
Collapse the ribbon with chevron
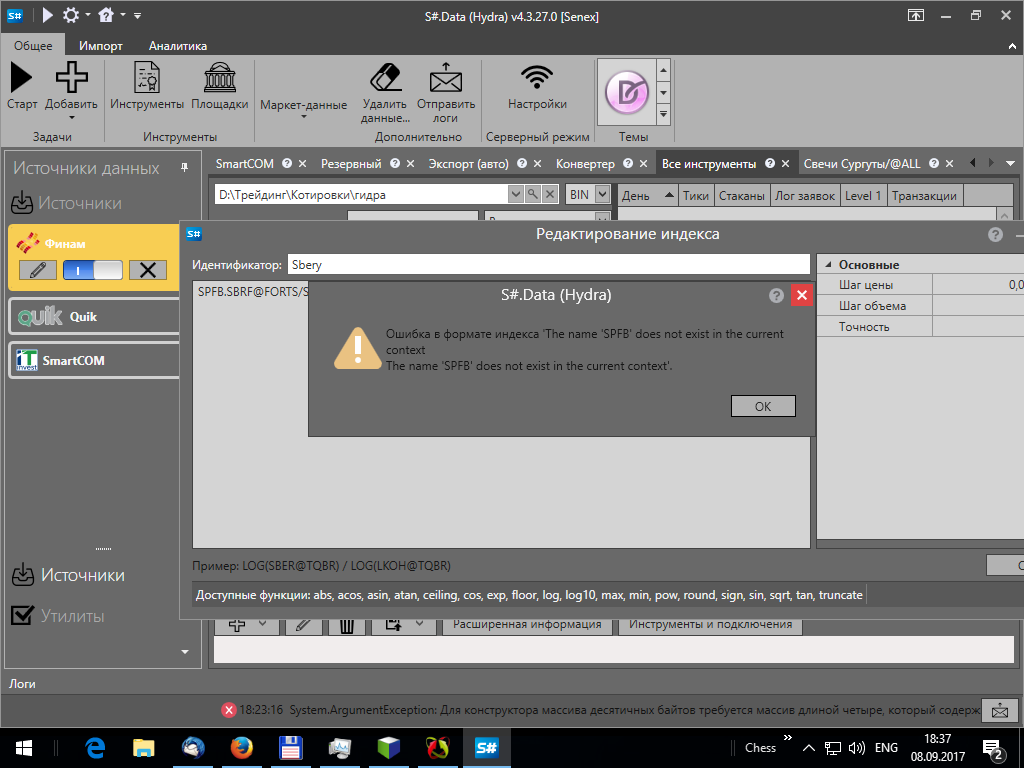[1012, 46]
